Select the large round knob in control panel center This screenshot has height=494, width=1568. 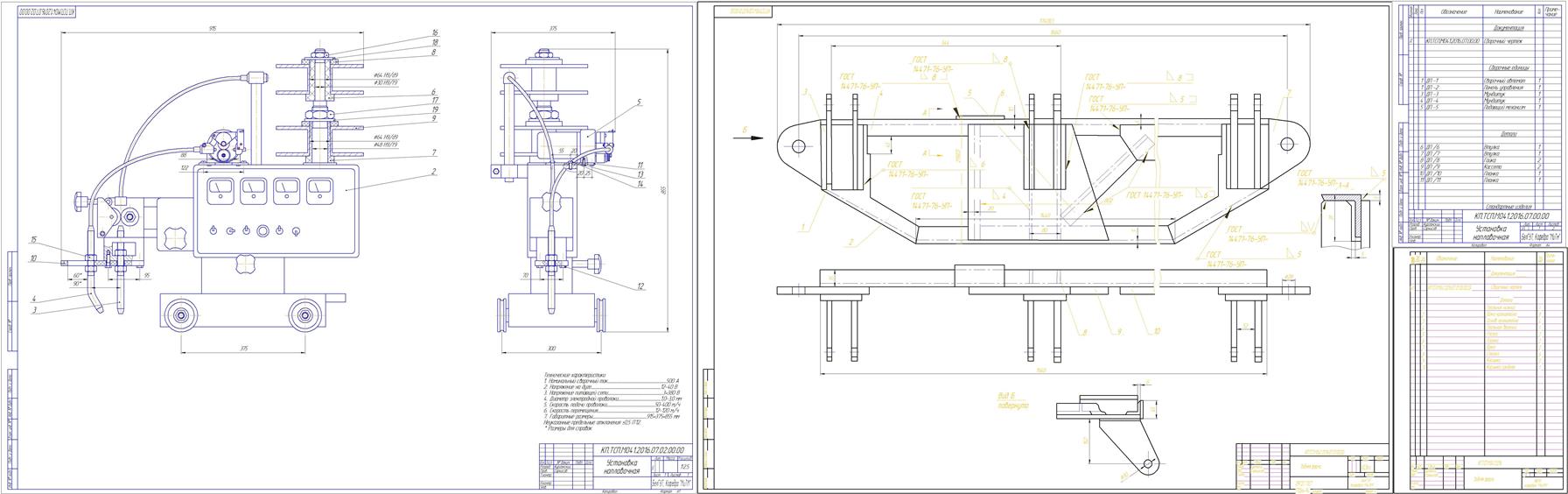(x=262, y=231)
